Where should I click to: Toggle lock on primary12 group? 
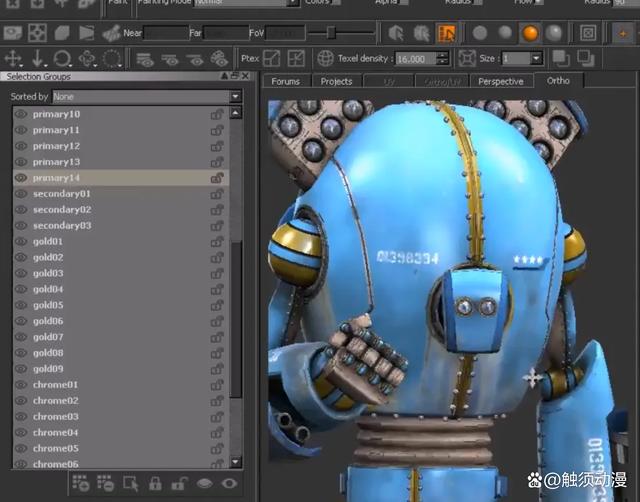217,146
